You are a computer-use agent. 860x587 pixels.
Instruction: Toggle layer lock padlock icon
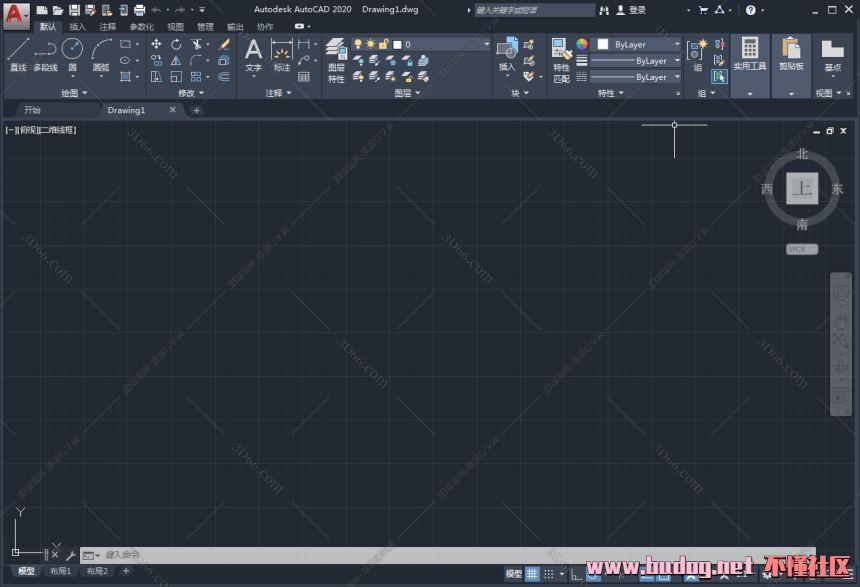[383, 44]
